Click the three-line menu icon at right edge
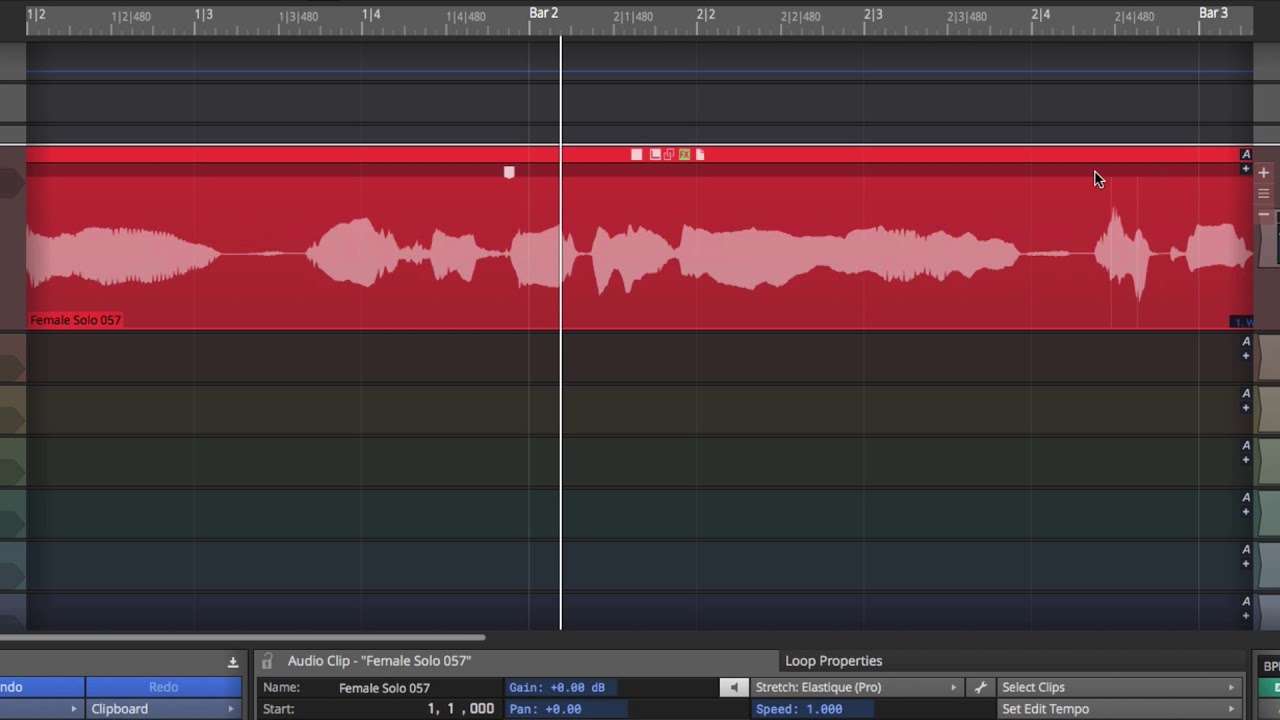Screen dimensions: 1280x720 1264,194
